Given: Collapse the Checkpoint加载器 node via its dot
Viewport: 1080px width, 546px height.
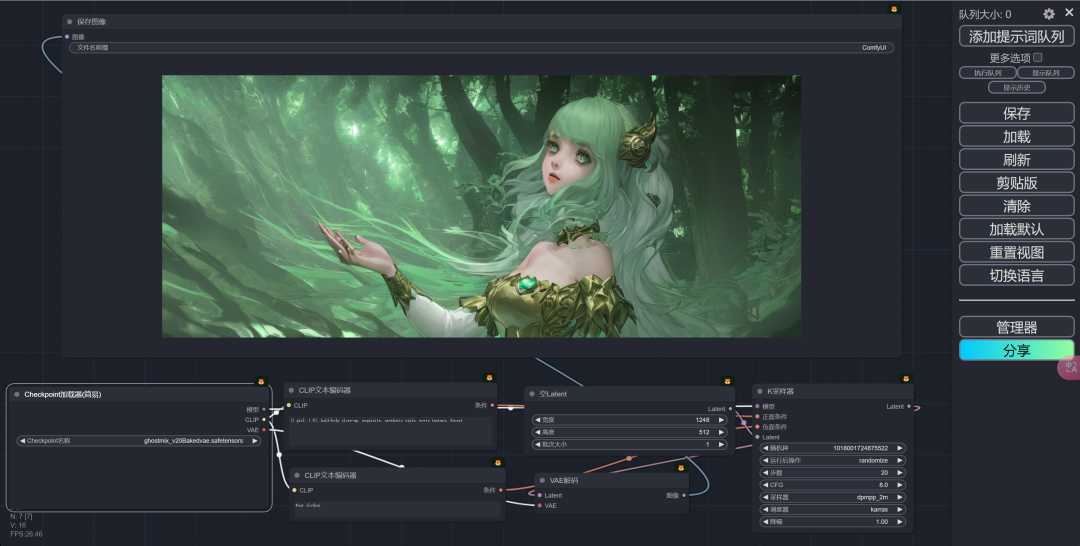Looking at the screenshot, I should click(x=17, y=395).
